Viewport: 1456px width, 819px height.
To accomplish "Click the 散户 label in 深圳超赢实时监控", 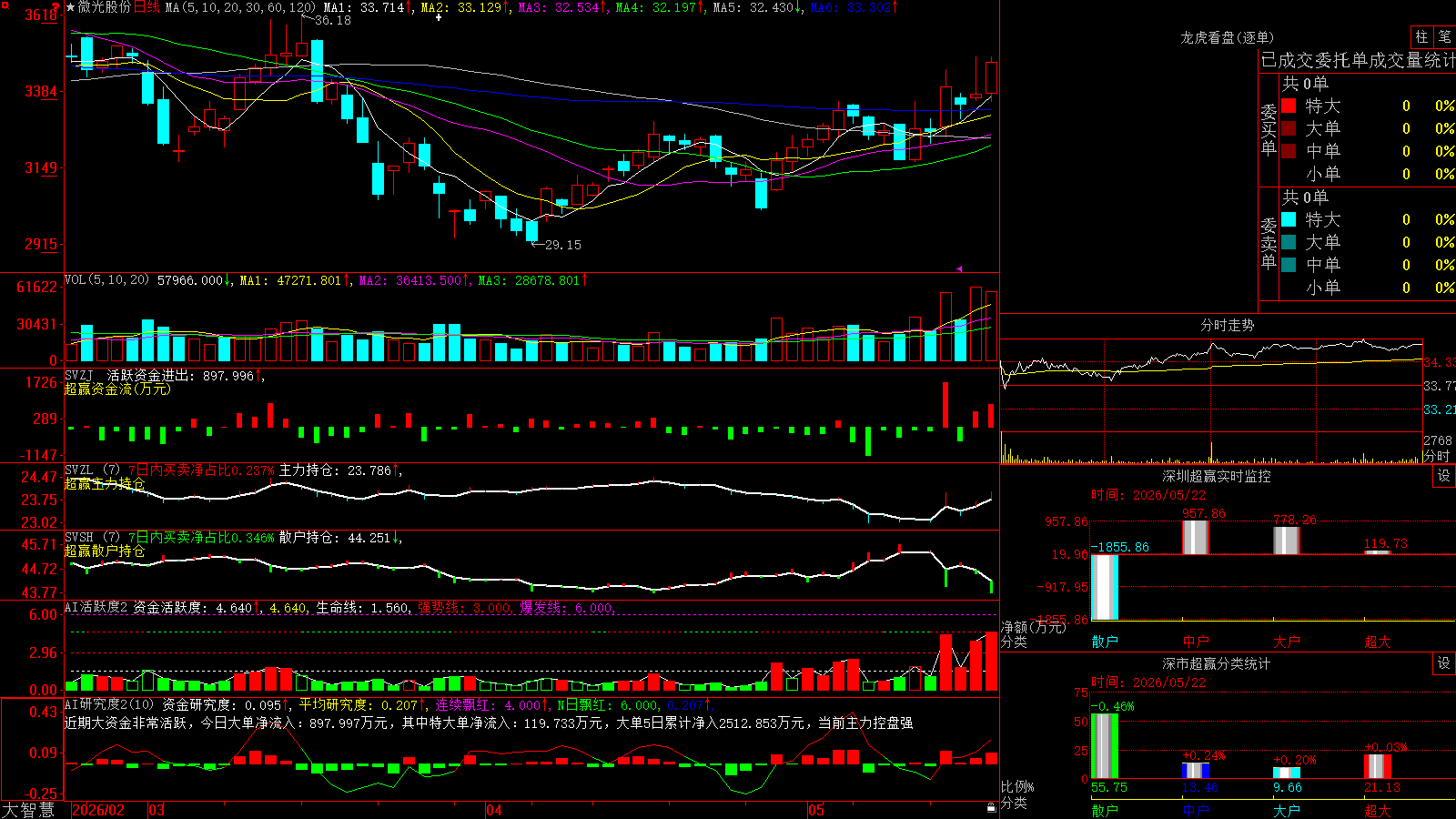I will coord(1105,642).
